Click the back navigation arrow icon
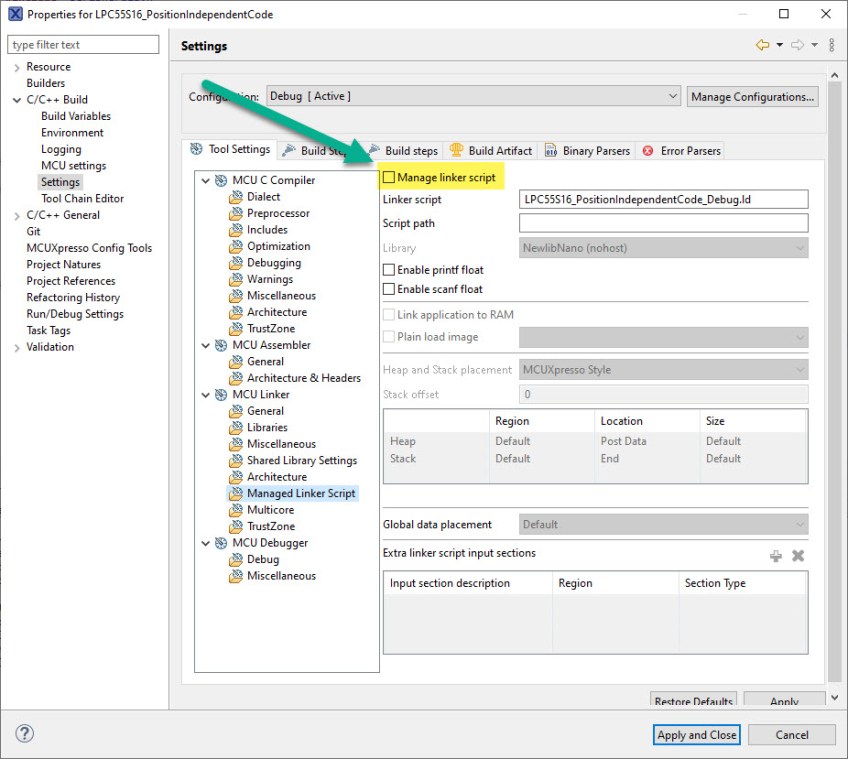 (763, 46)
